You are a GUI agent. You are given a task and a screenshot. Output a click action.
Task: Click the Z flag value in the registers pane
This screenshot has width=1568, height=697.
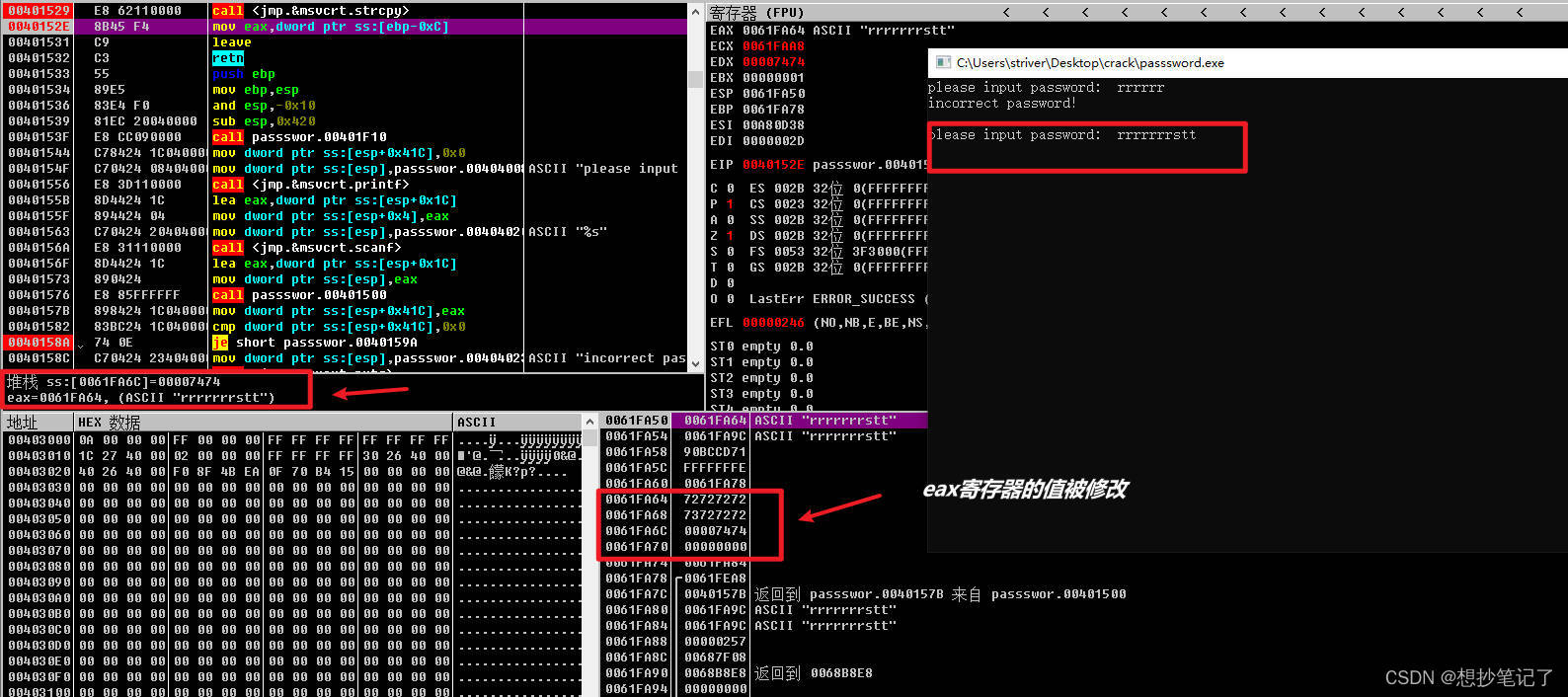(730, 236)
